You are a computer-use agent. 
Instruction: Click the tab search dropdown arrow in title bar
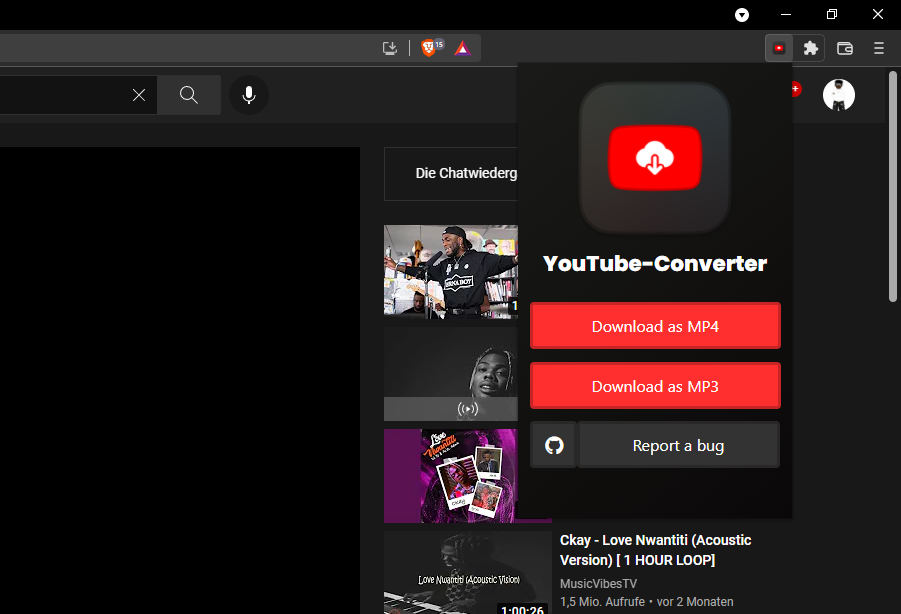coord(742,15)
